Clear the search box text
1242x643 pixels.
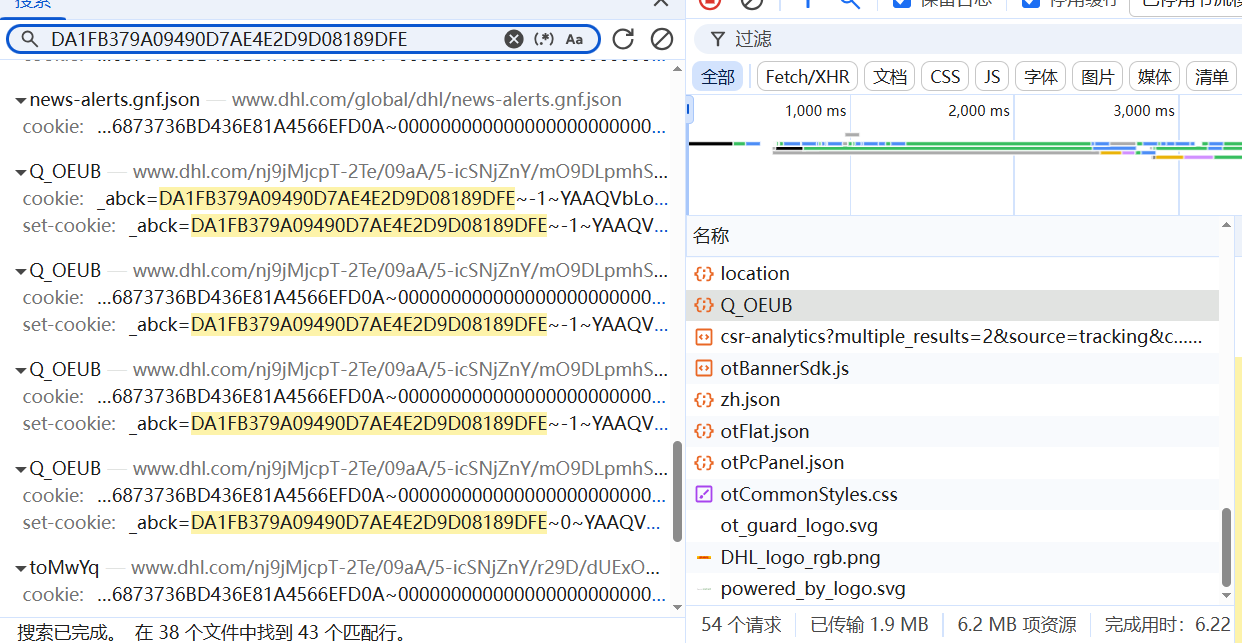tap(513, 39)
